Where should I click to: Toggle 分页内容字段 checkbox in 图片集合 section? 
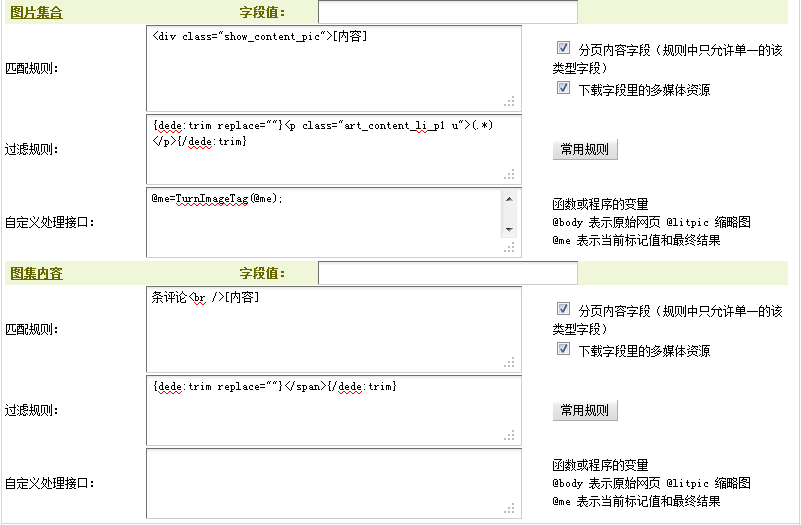pos(564,48)
